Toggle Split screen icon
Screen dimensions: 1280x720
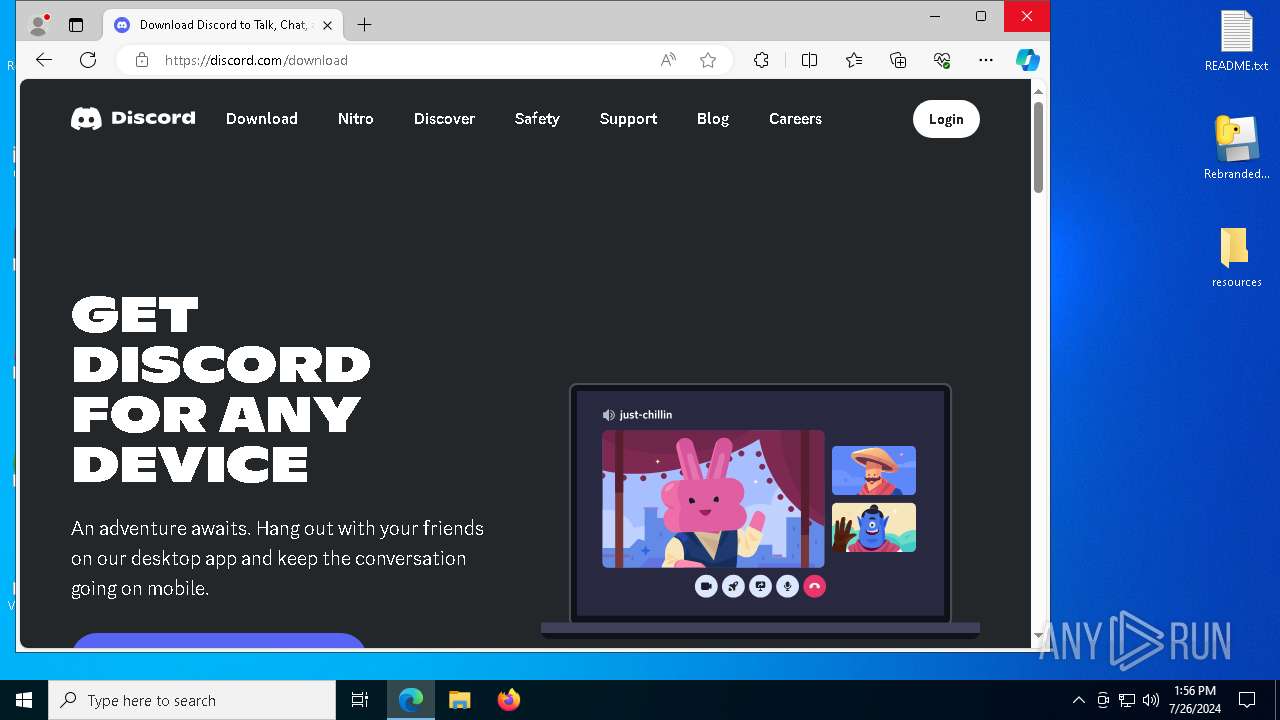(x=810, y=60)
